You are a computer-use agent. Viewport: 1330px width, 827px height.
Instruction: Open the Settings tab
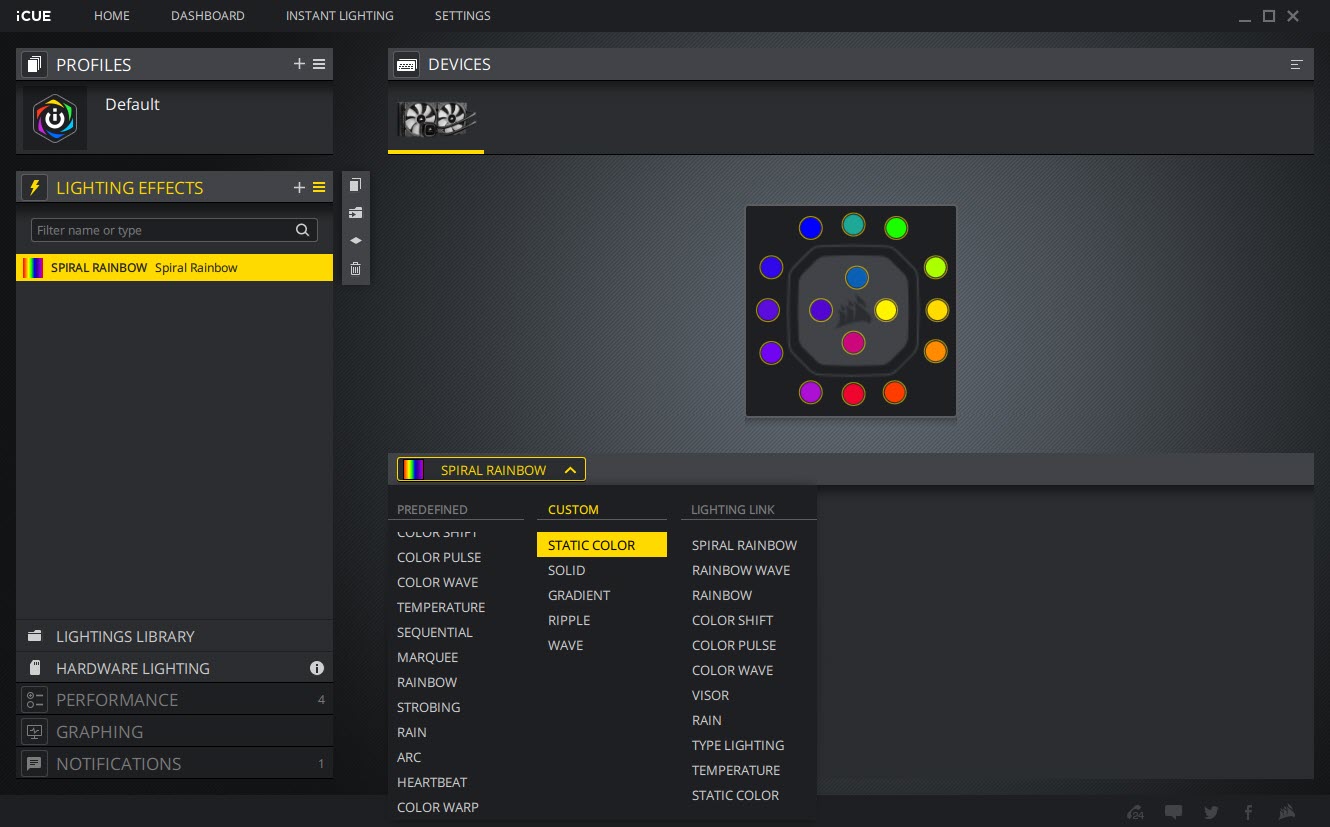pos(463,16)
